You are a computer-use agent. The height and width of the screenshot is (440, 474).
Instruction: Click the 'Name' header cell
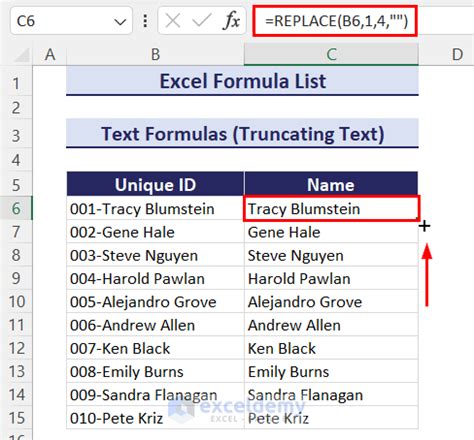pos(331,184)
